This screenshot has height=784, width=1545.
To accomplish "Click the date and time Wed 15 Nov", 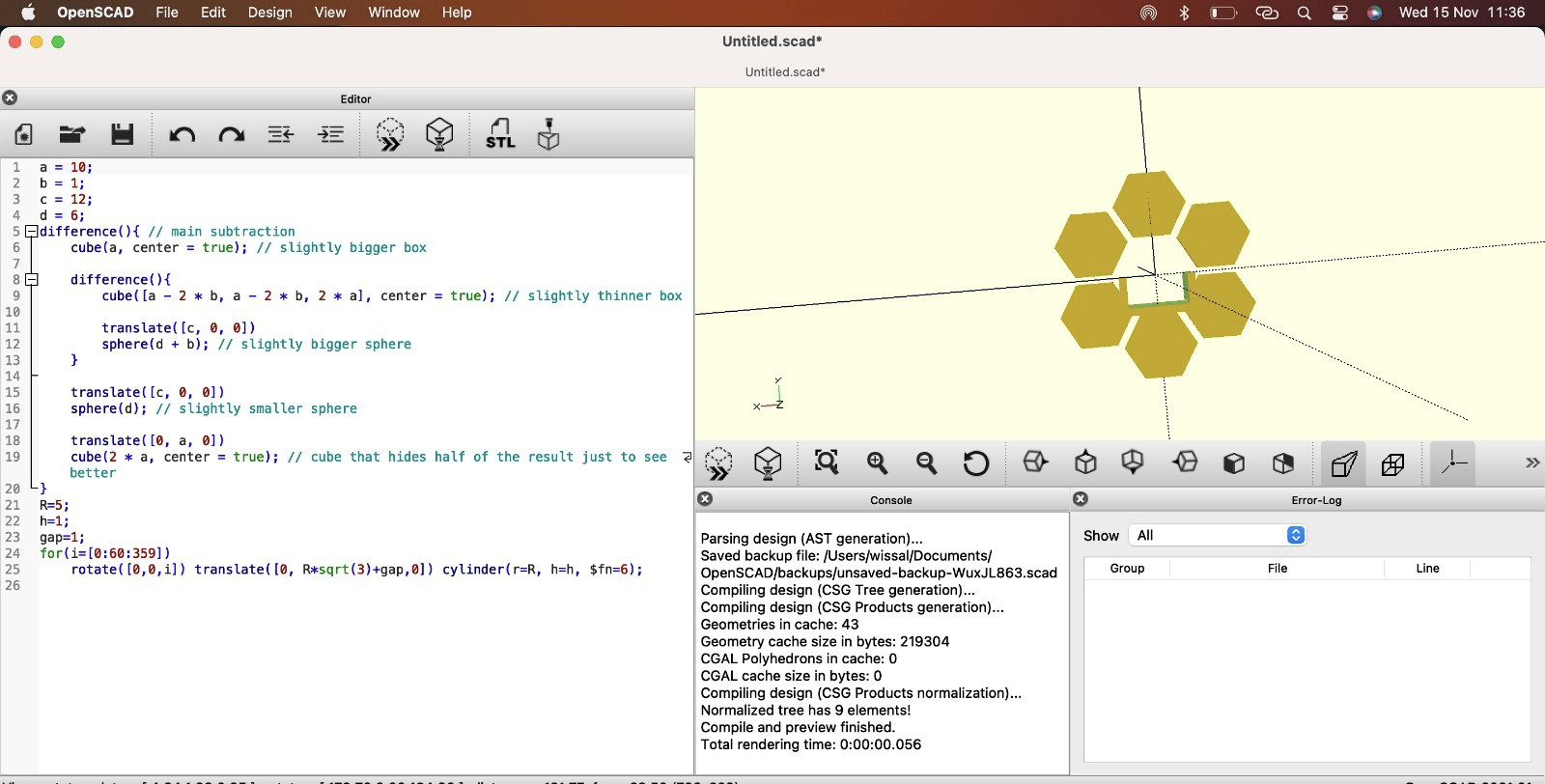I will (1462, 13).
